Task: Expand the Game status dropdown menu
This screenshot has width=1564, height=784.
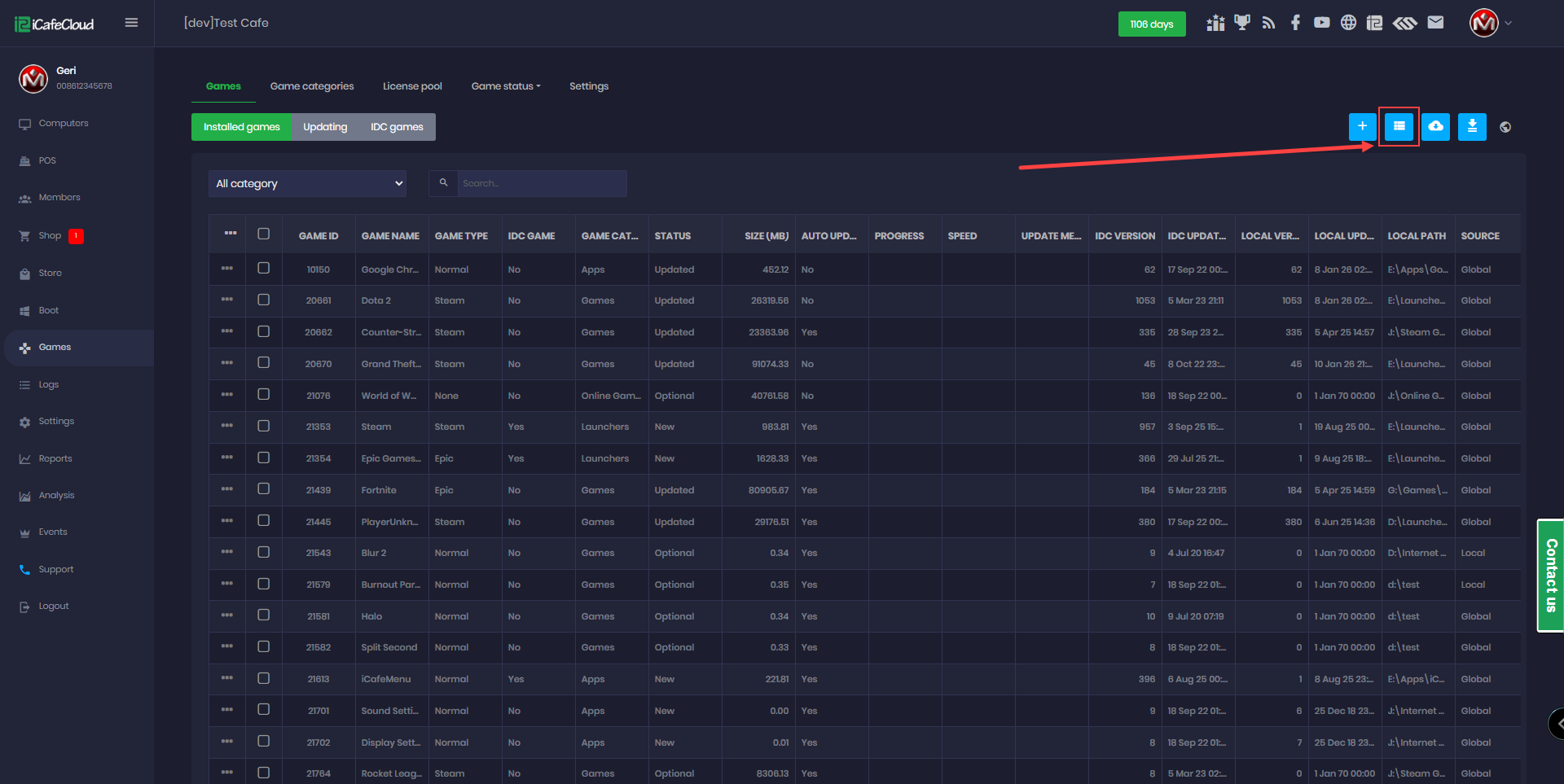Action: tap(505, 86)
